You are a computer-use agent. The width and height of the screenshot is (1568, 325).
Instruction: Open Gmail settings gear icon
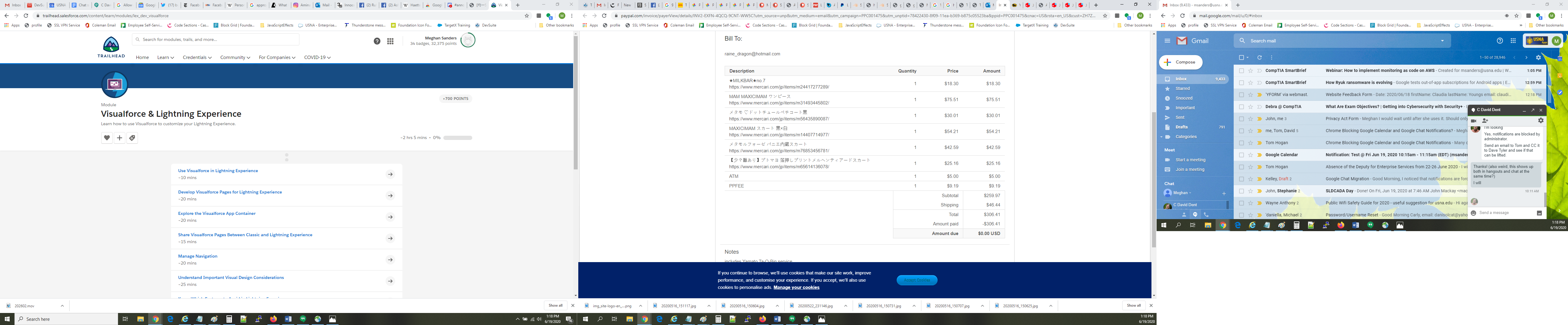(x=1538, y=58)
